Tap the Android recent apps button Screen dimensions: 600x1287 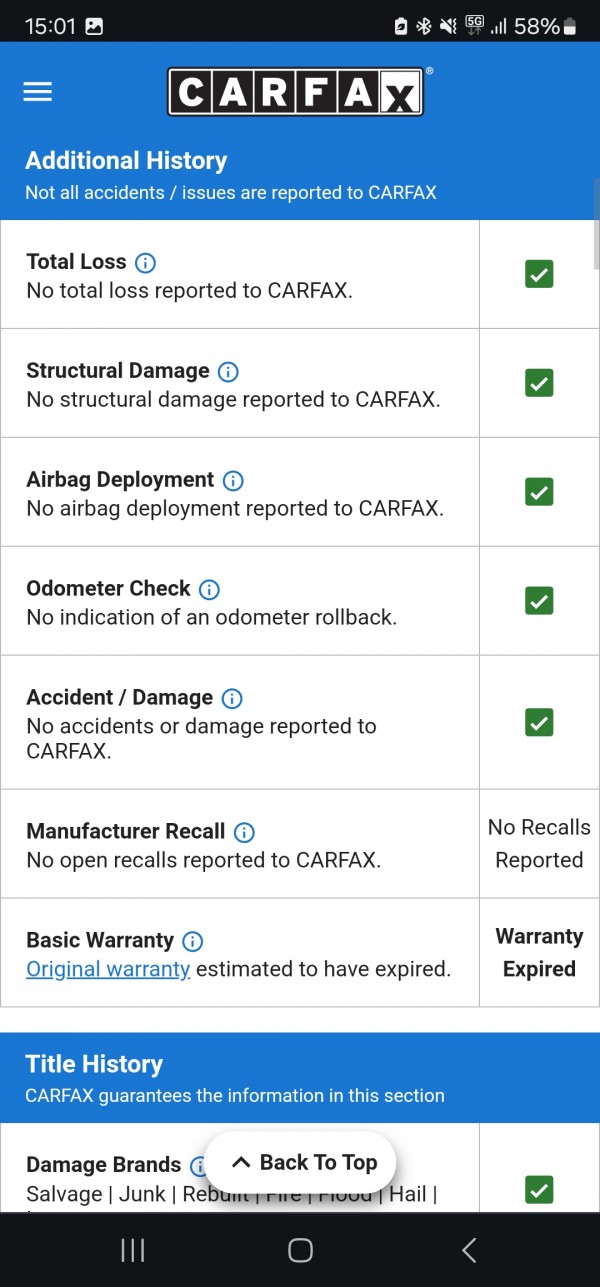(132, 1250)
